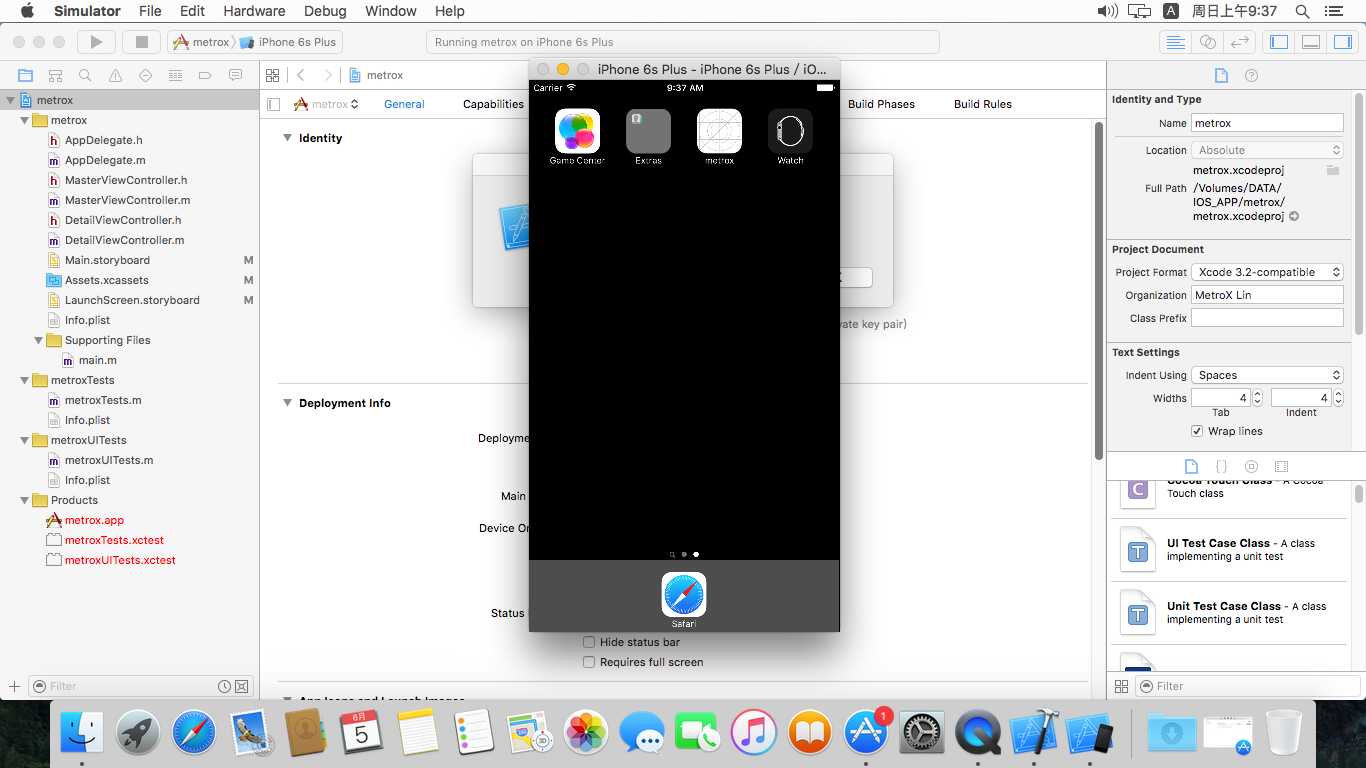
Task: Go forward in the editor history
Action: click(327, 75)
